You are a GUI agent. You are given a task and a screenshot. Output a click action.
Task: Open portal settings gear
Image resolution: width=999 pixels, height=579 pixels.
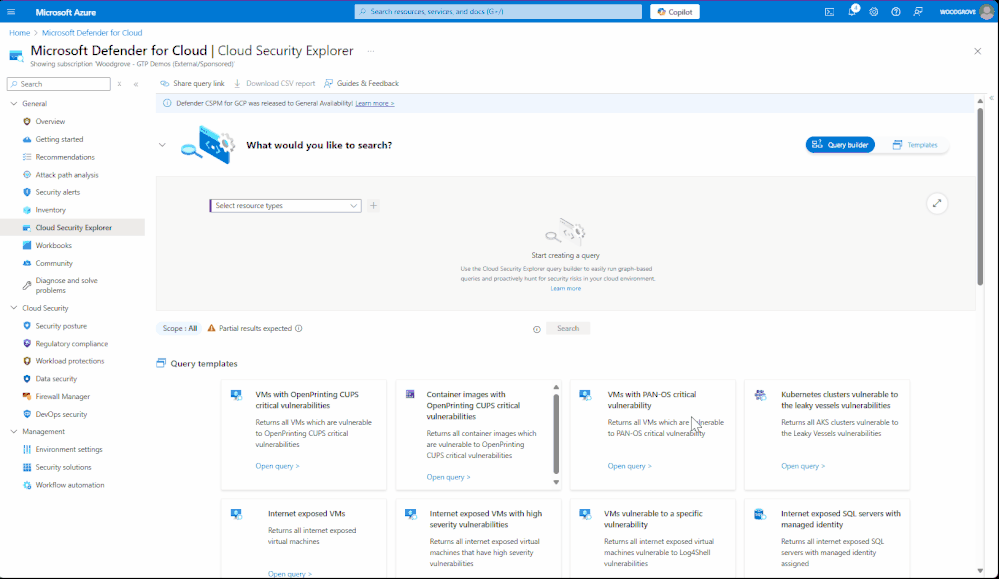(x=873, y=11)
